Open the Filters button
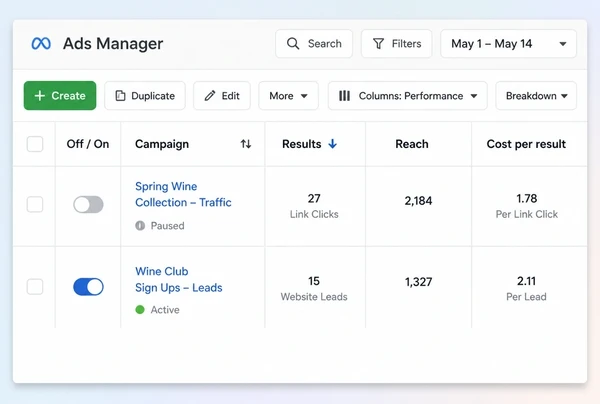Image resolution: width=600 pixels, height=404 pixels. (x=397, y=44)
